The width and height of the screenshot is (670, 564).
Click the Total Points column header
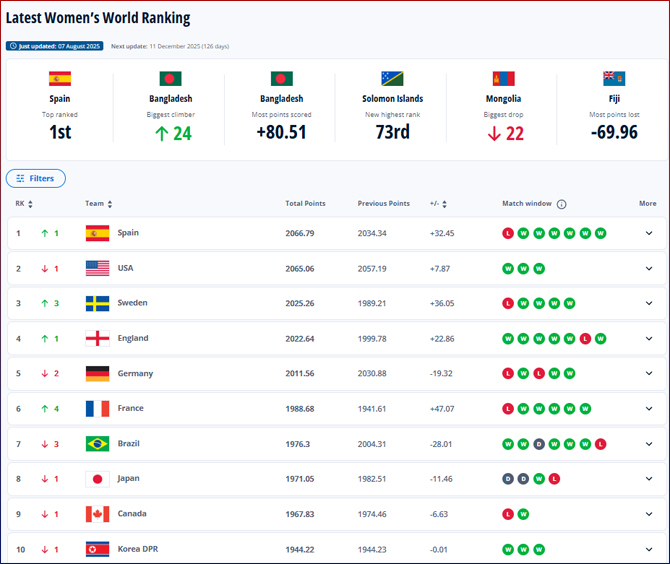(305, 204)
